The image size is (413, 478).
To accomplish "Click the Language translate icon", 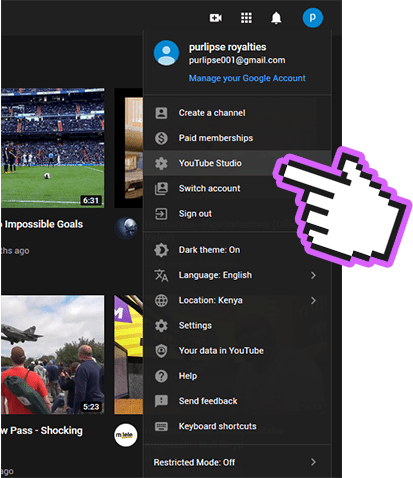I will point(161,275).
